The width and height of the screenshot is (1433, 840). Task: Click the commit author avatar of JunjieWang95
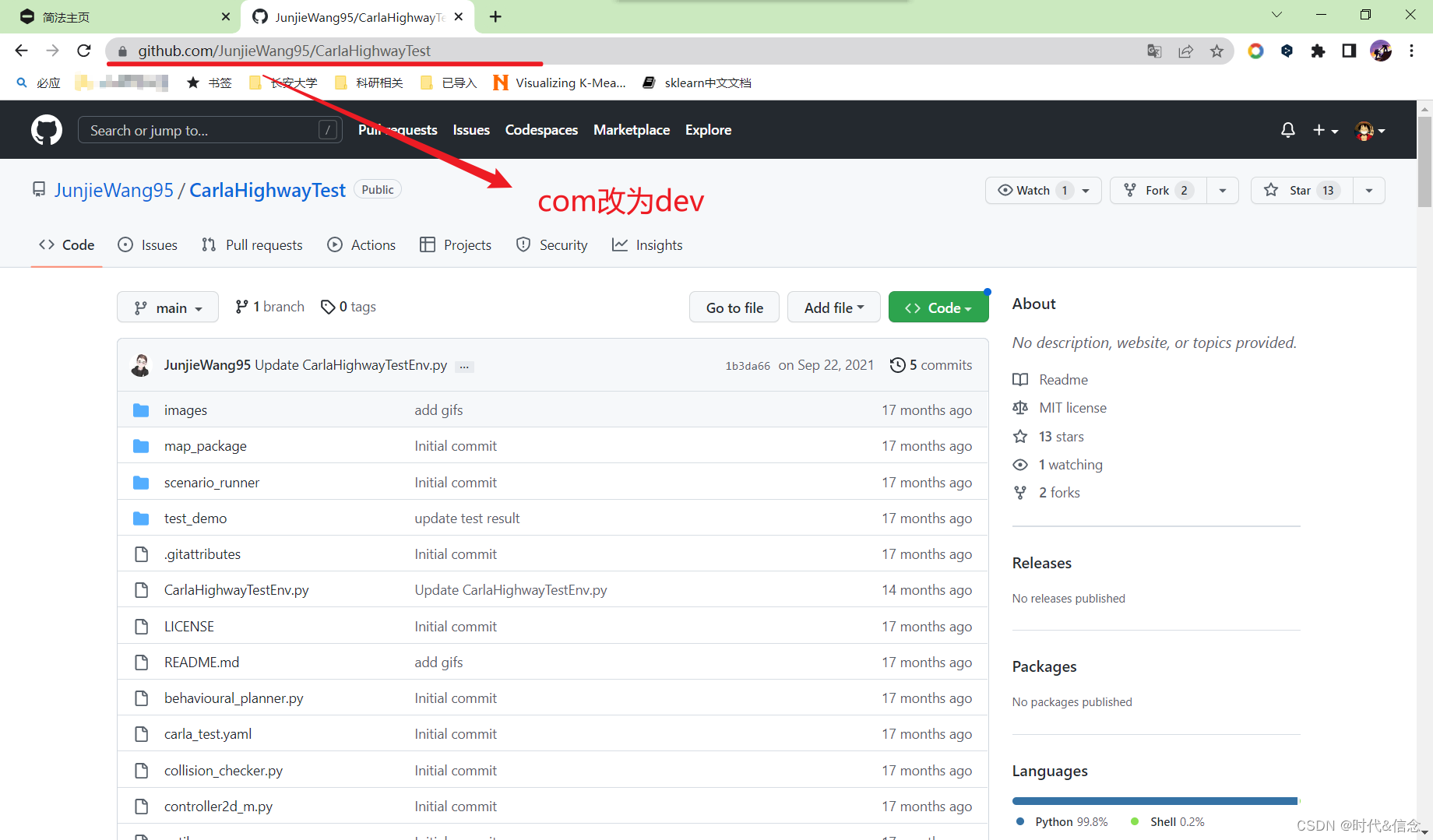[141, 365]
